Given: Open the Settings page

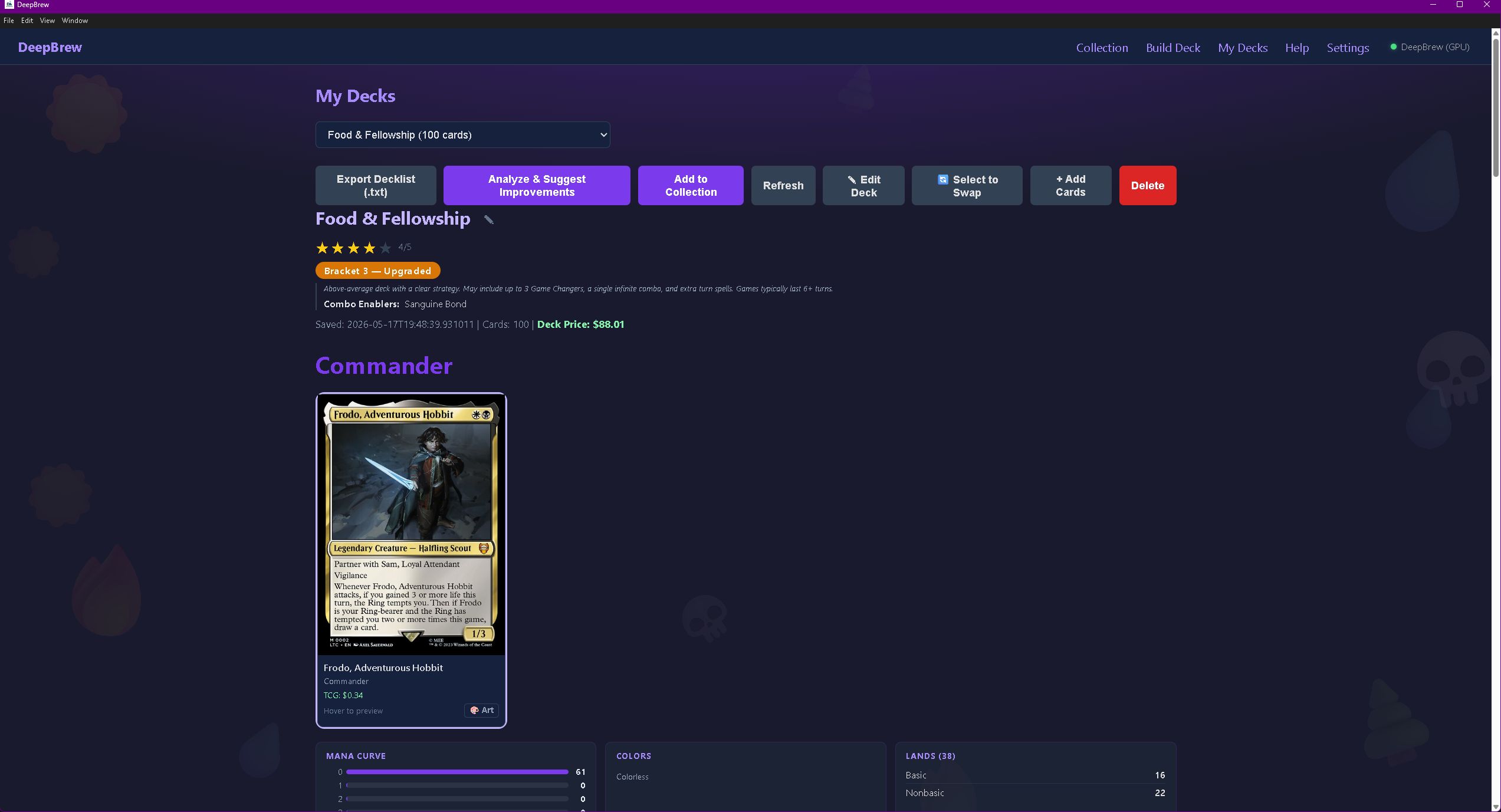Looking at the screenshot, I should pos(1348,48).
